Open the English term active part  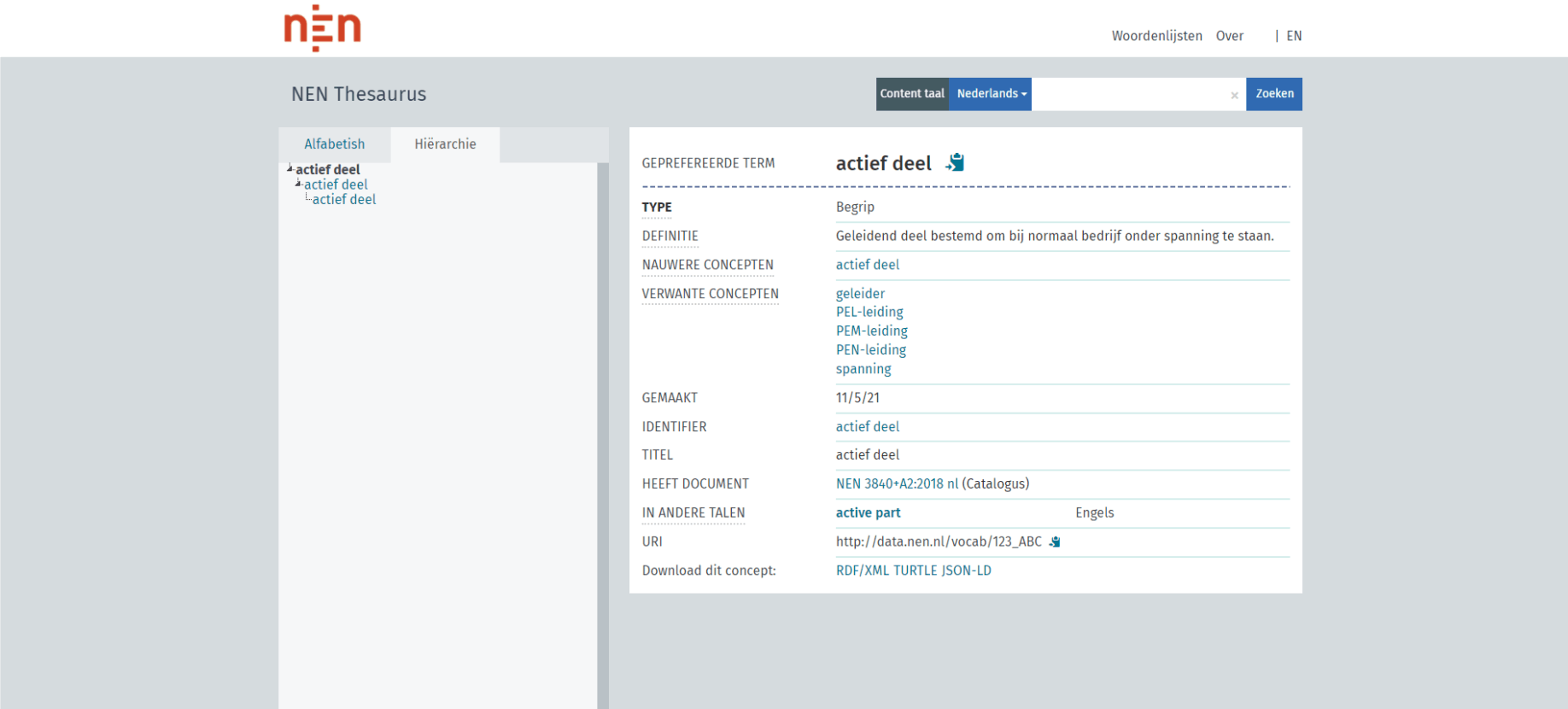click(x=868, y=513)
